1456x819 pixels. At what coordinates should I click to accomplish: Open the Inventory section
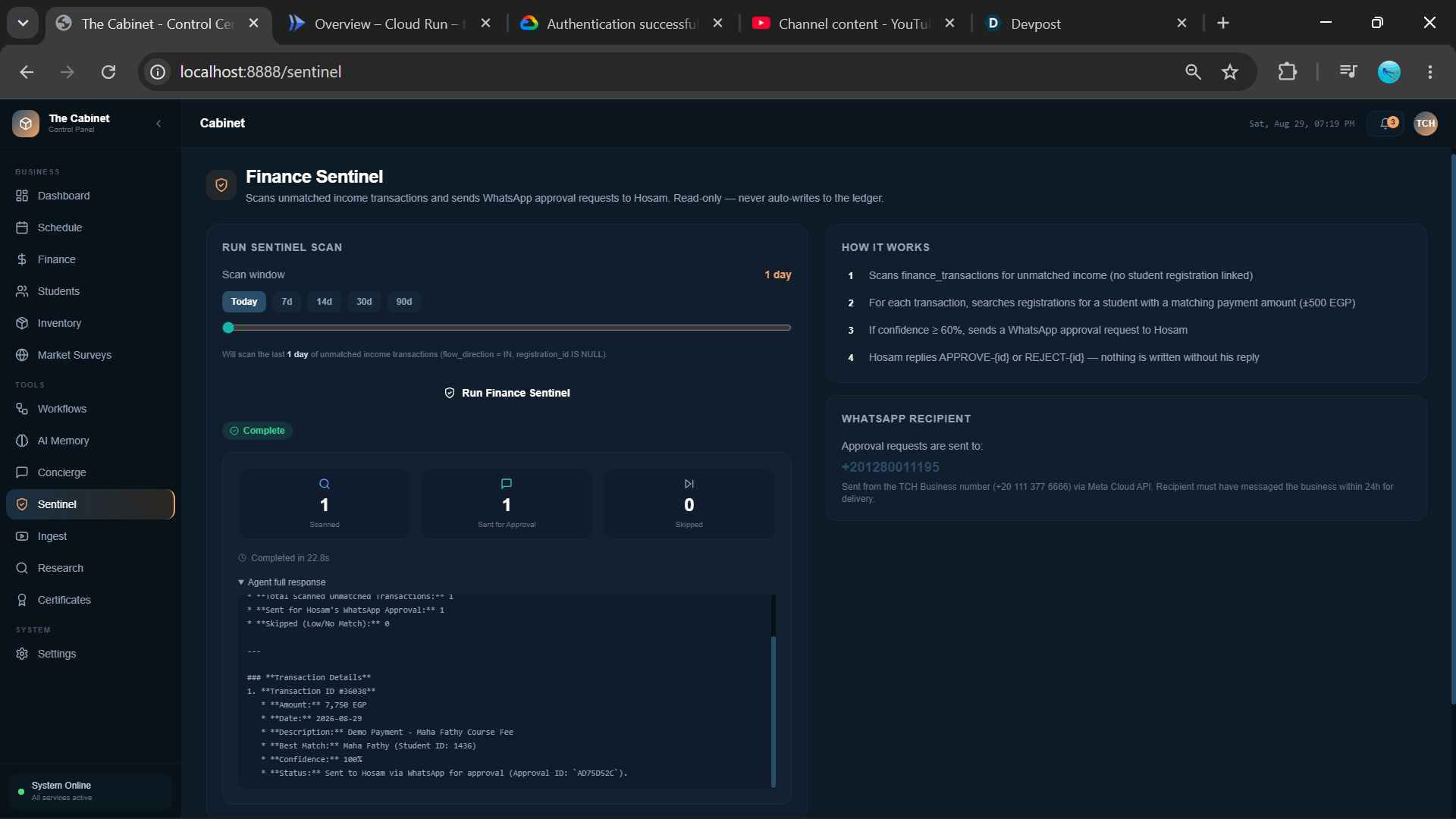click(x=90, y=323)
